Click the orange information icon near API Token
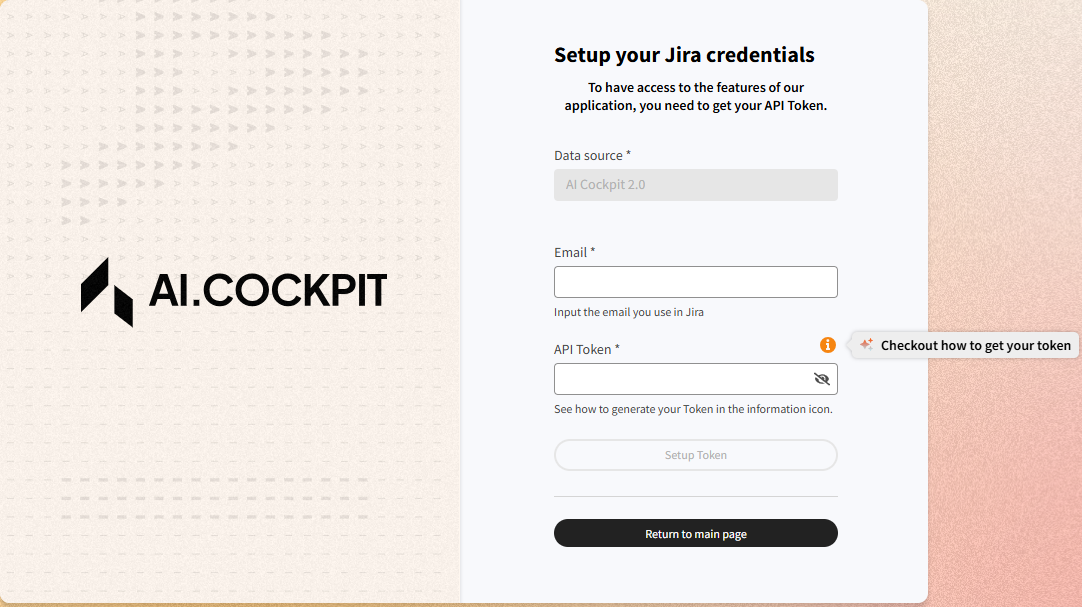Viewport: 1082px width, 607px height. [x=828, y=345]
